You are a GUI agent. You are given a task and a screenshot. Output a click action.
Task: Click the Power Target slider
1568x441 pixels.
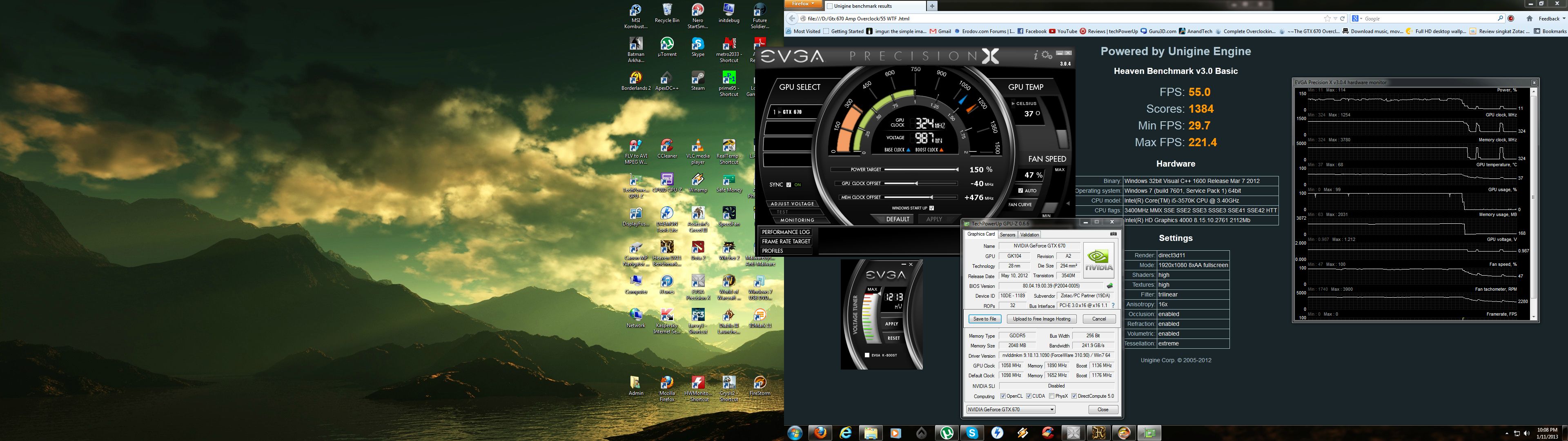coord(921,170)
